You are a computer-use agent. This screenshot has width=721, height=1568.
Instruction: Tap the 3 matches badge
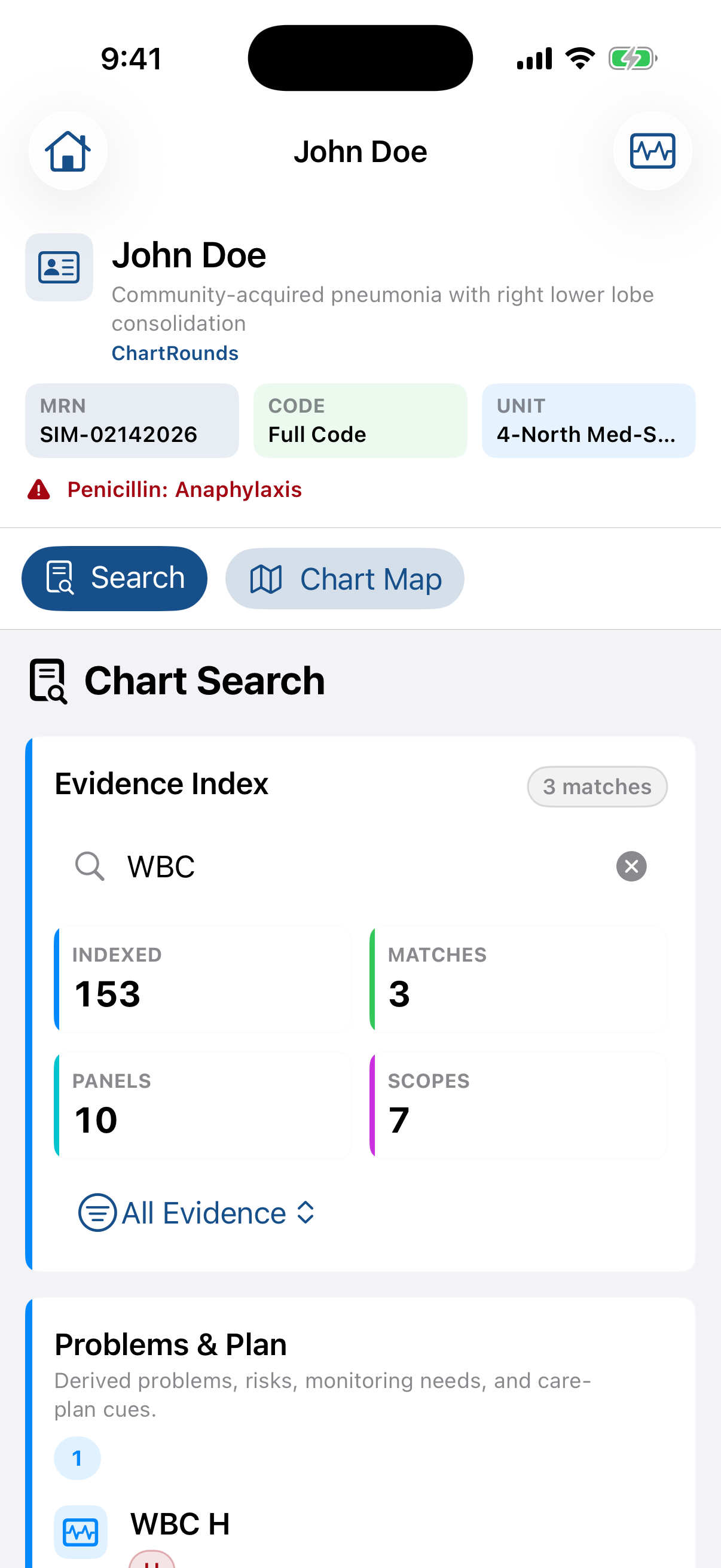click(x=597, y=786)
